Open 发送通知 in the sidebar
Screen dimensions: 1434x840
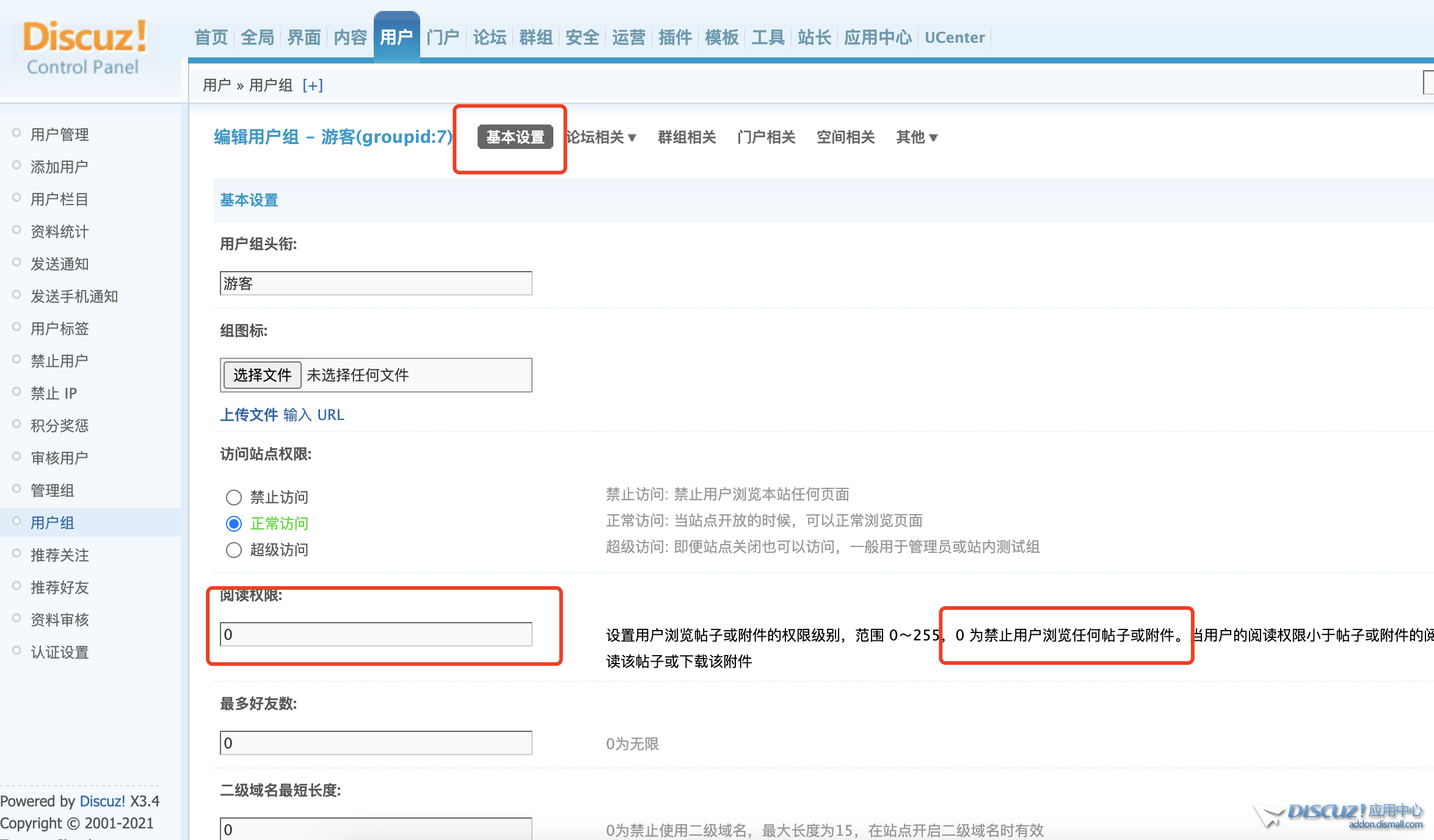(60, 264)
